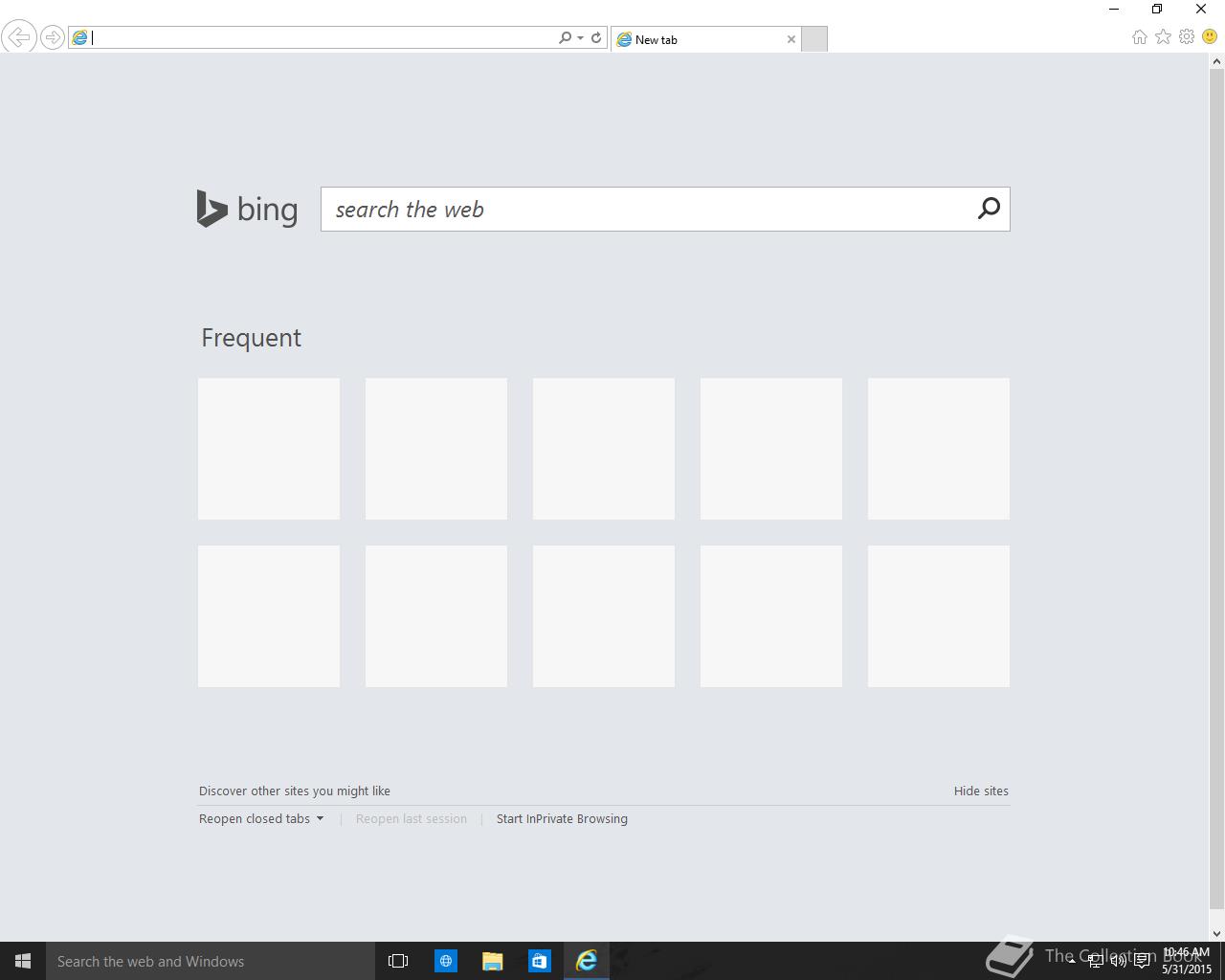Viewport: 1225px width, 980px height.
Task: Open the Tools gear menu
Action: tap(1187, 36)
